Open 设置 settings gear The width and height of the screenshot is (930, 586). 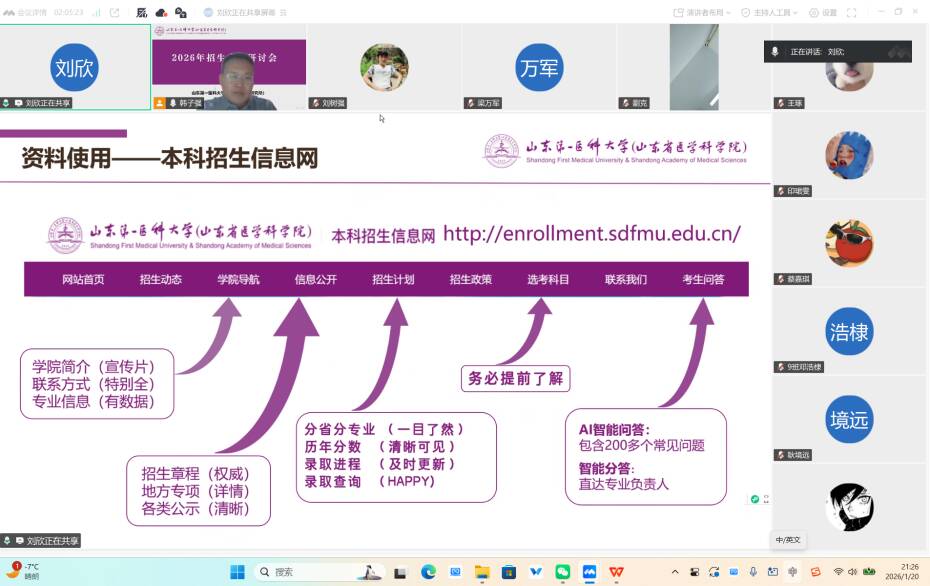click(823, 12)
